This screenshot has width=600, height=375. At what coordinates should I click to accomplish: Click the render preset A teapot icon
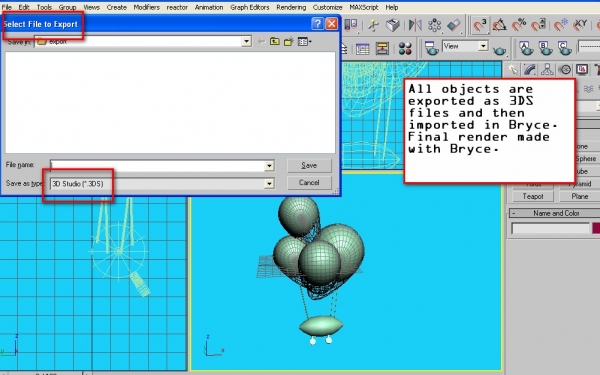pyautogui.click(x=526, y=48)
